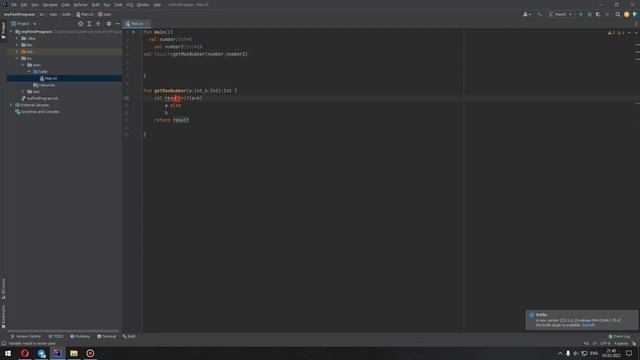
Task: Open the Version Control tool window
Action: (x=26, y=336)
